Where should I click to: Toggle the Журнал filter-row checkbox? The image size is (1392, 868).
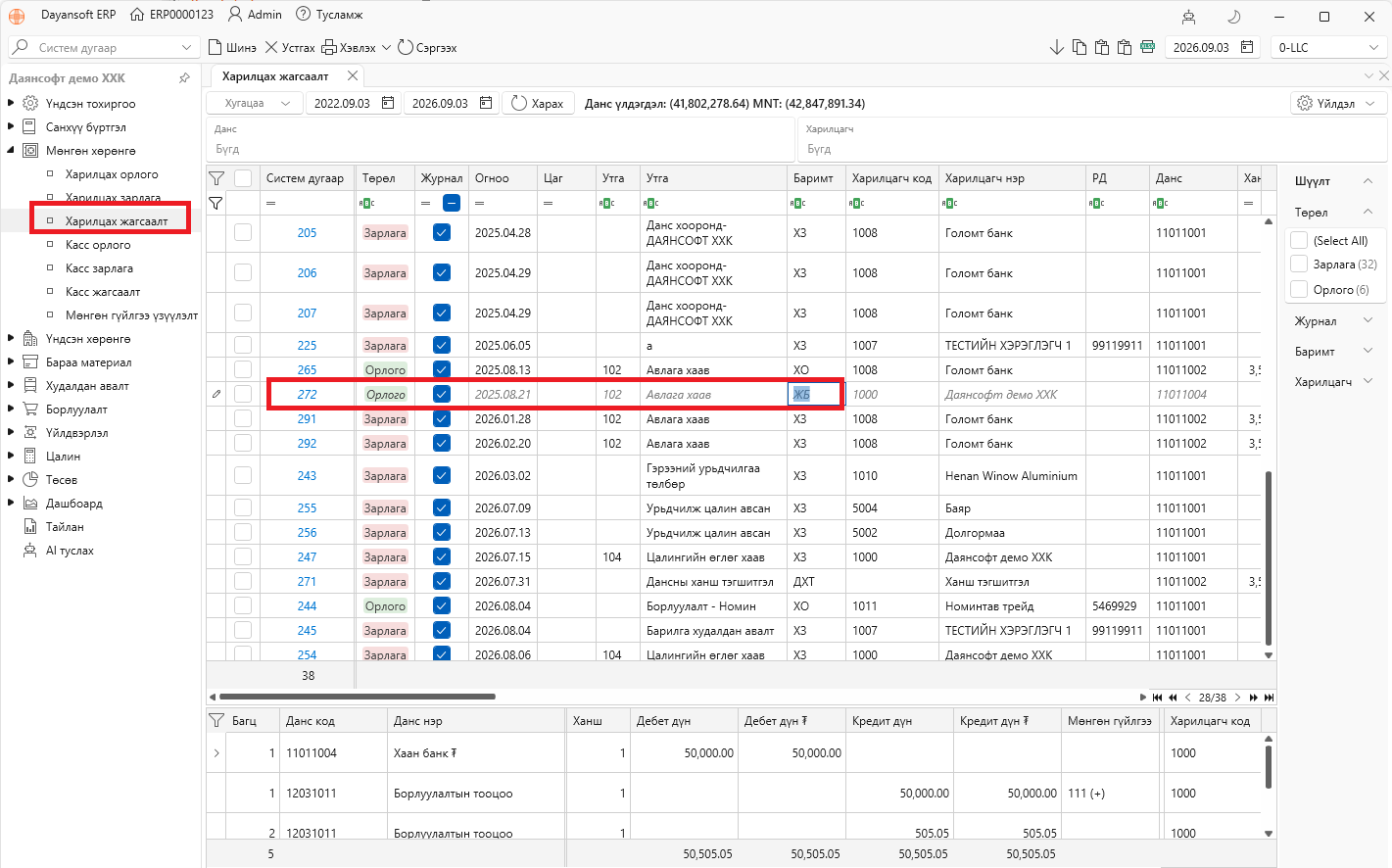pos(452,203)
